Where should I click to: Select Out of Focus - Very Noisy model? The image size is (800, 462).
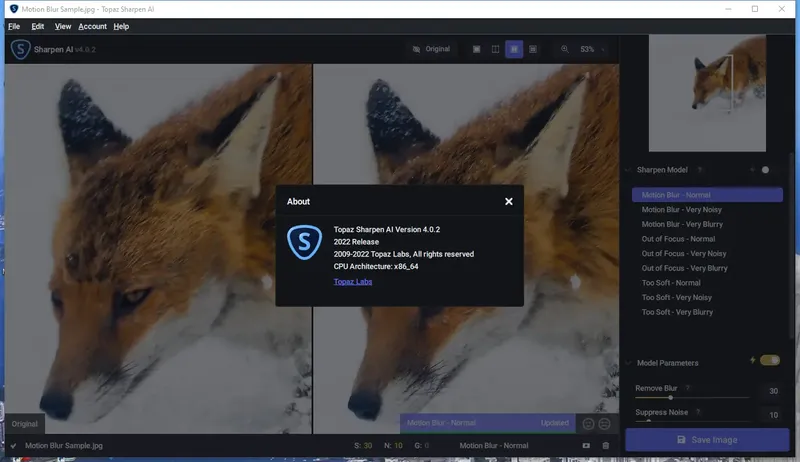point(707,253)
